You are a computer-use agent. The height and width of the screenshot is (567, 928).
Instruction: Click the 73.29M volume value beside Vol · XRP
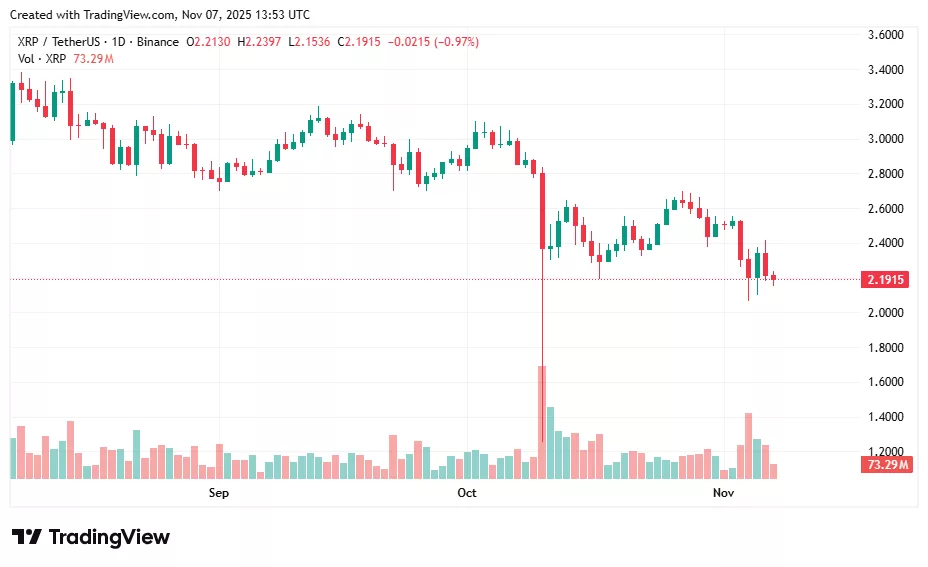click(95, 59)
